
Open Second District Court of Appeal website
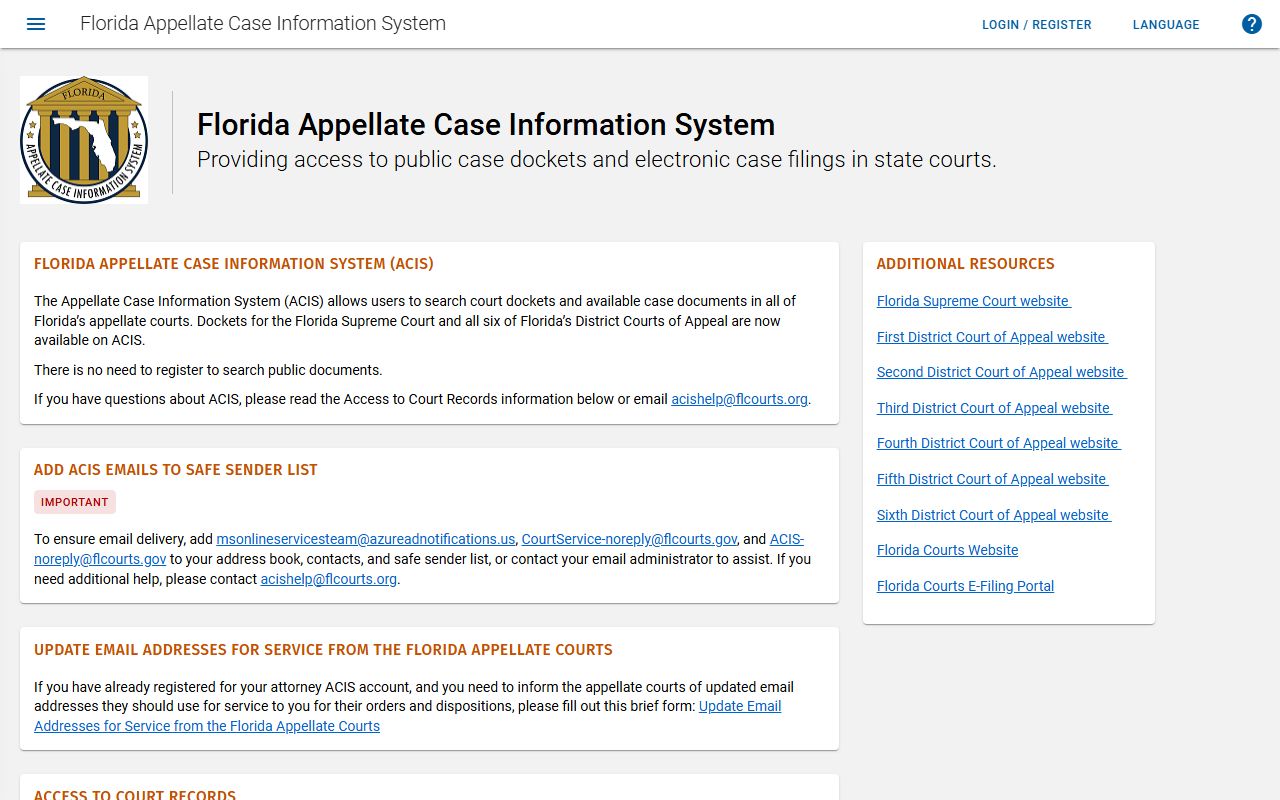1001,372
